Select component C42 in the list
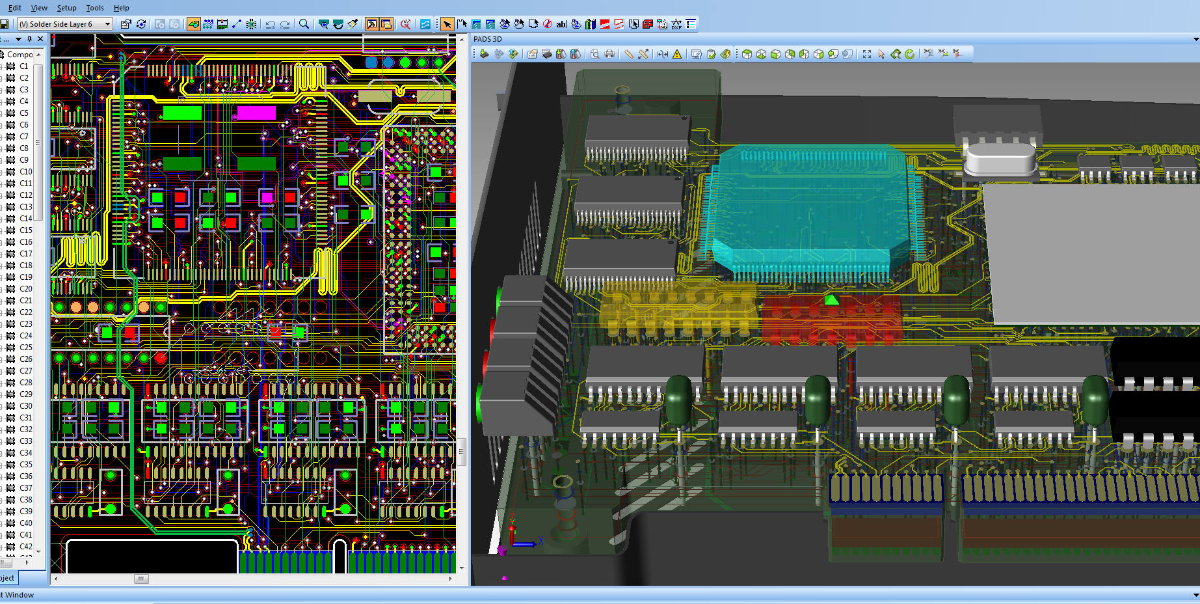The width and height of the screenshot is (1200, 604). click(26, 546)
